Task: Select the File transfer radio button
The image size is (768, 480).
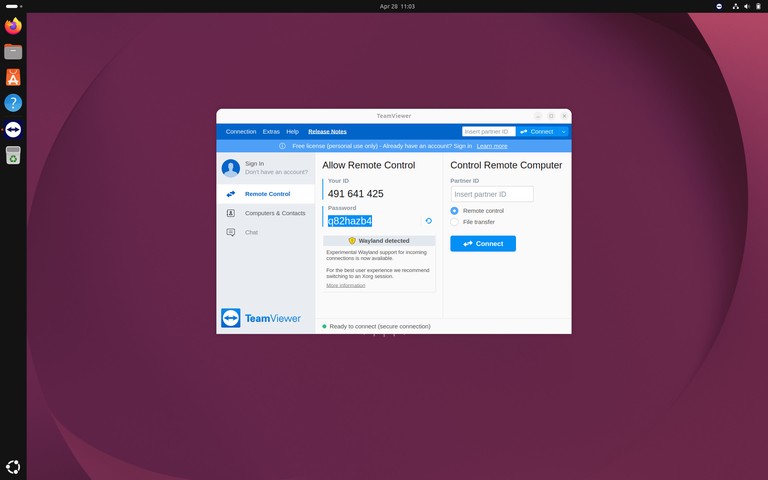Action: [454, 222]
